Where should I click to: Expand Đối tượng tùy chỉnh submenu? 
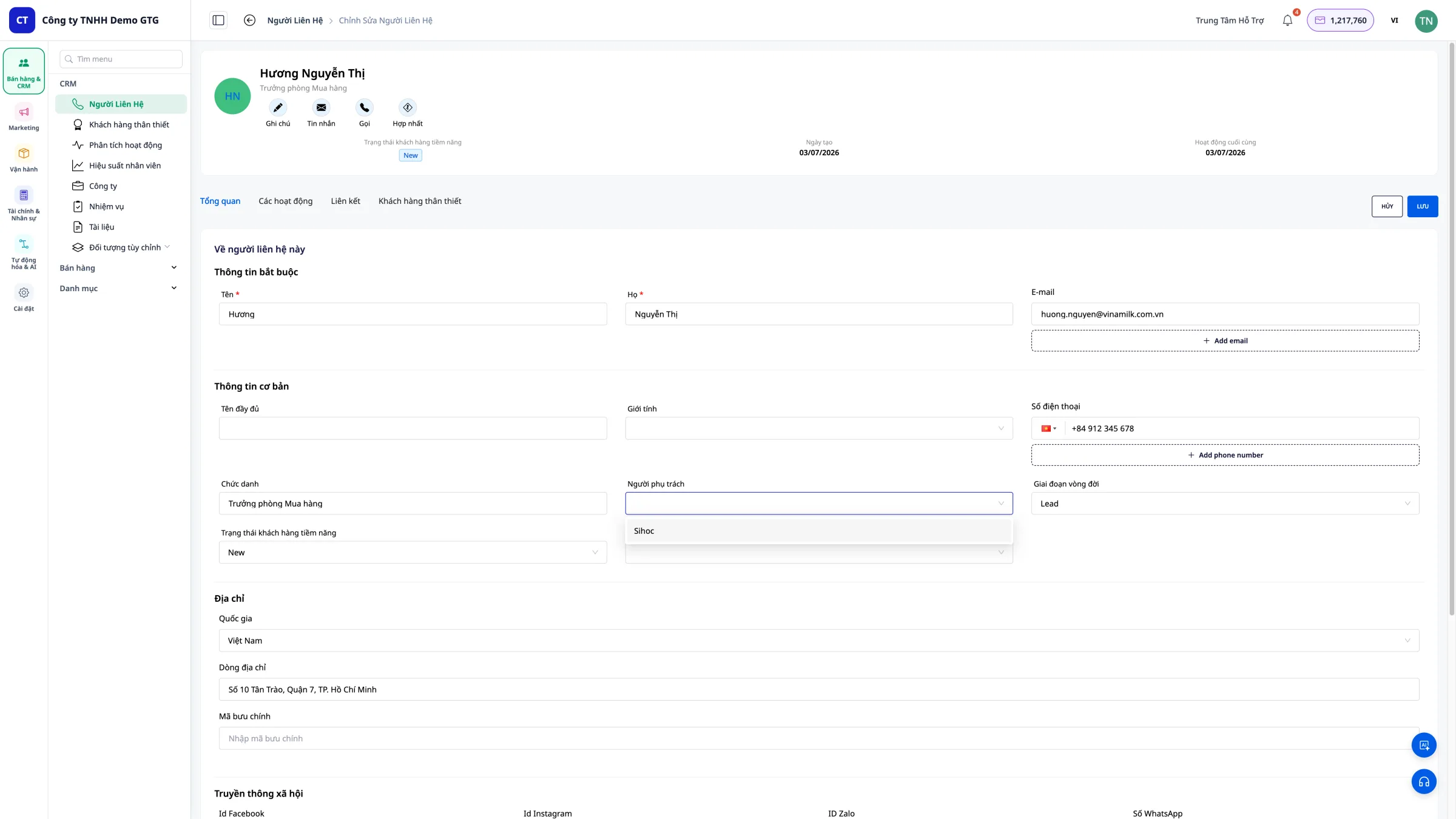(121, 248)
